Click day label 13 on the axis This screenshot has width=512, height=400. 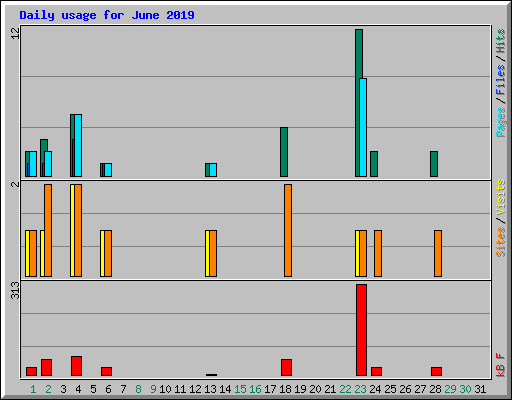210,389
